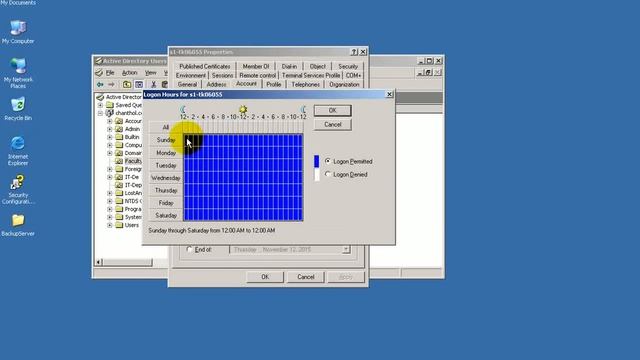Click the Builtin folder icon in the tree
This screenshot has height=360, width=640.
[x=119, y=137]
